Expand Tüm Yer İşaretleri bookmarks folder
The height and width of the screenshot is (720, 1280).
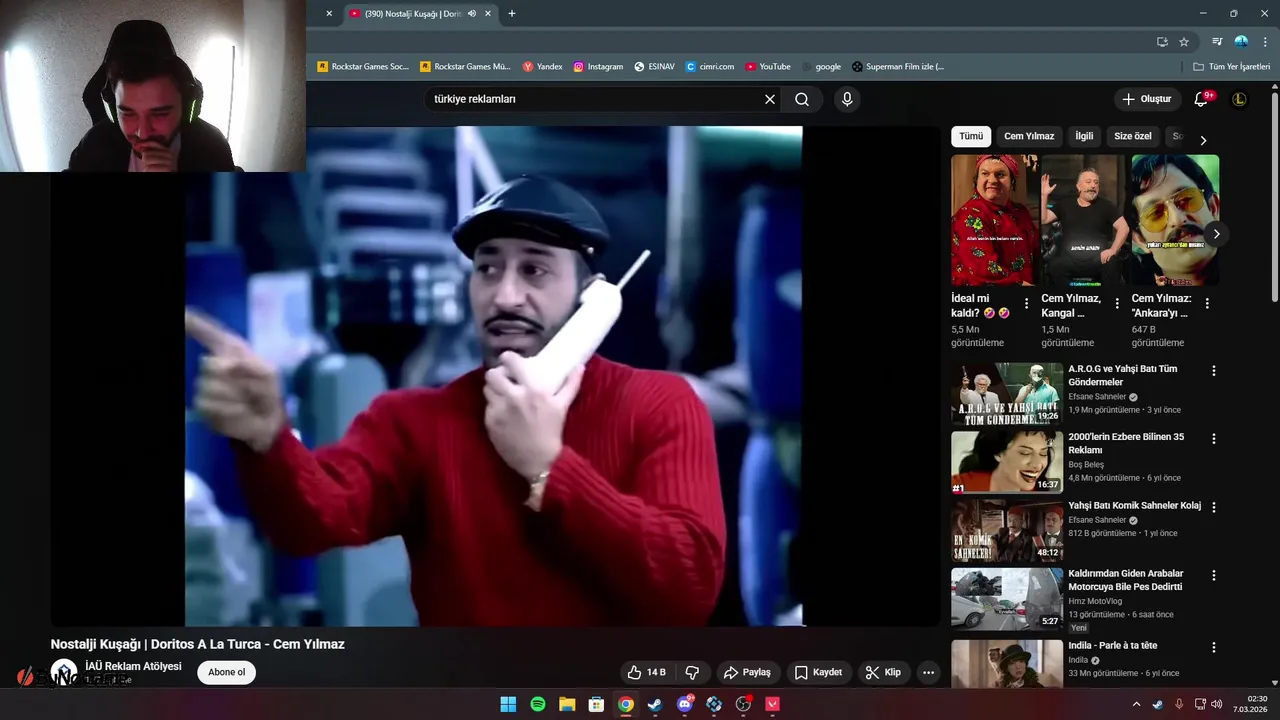1232,67
